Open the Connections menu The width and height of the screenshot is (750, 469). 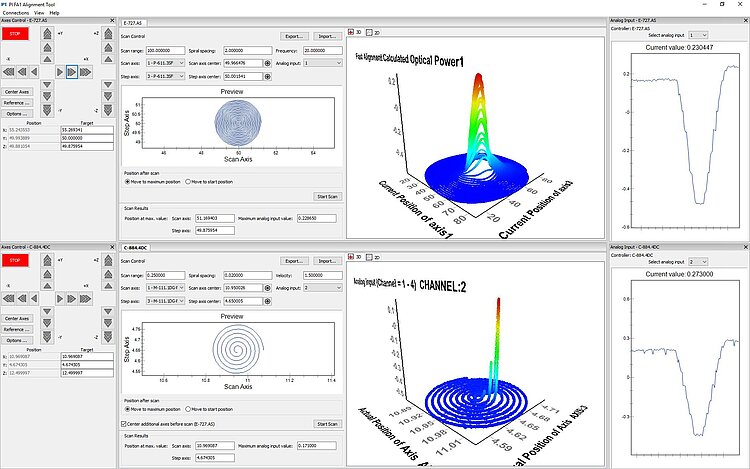coord(17,12)
